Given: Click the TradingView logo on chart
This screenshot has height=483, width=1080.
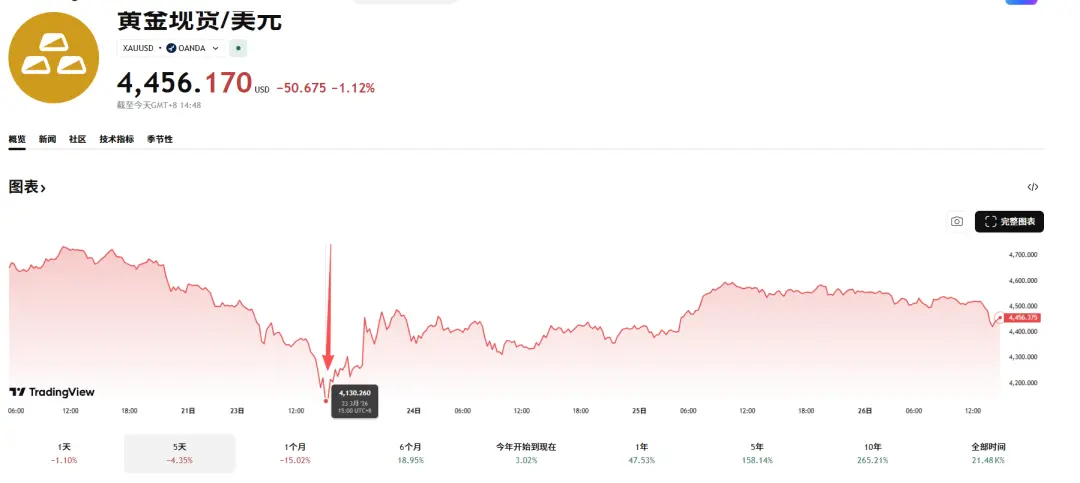Looking at the screenshot, I should click(52, 392).
